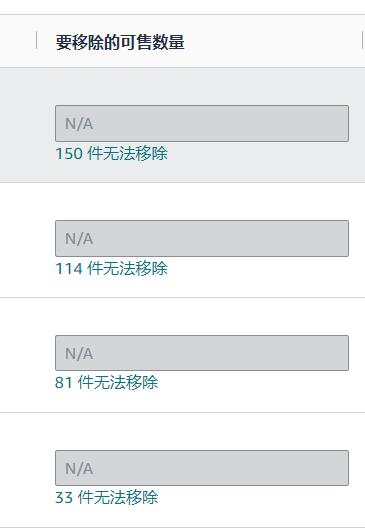Click the divider right of 要移除的可售数量 header
Image resolution: width=365 pixels, height=529 pixels.
pos(363,40)
